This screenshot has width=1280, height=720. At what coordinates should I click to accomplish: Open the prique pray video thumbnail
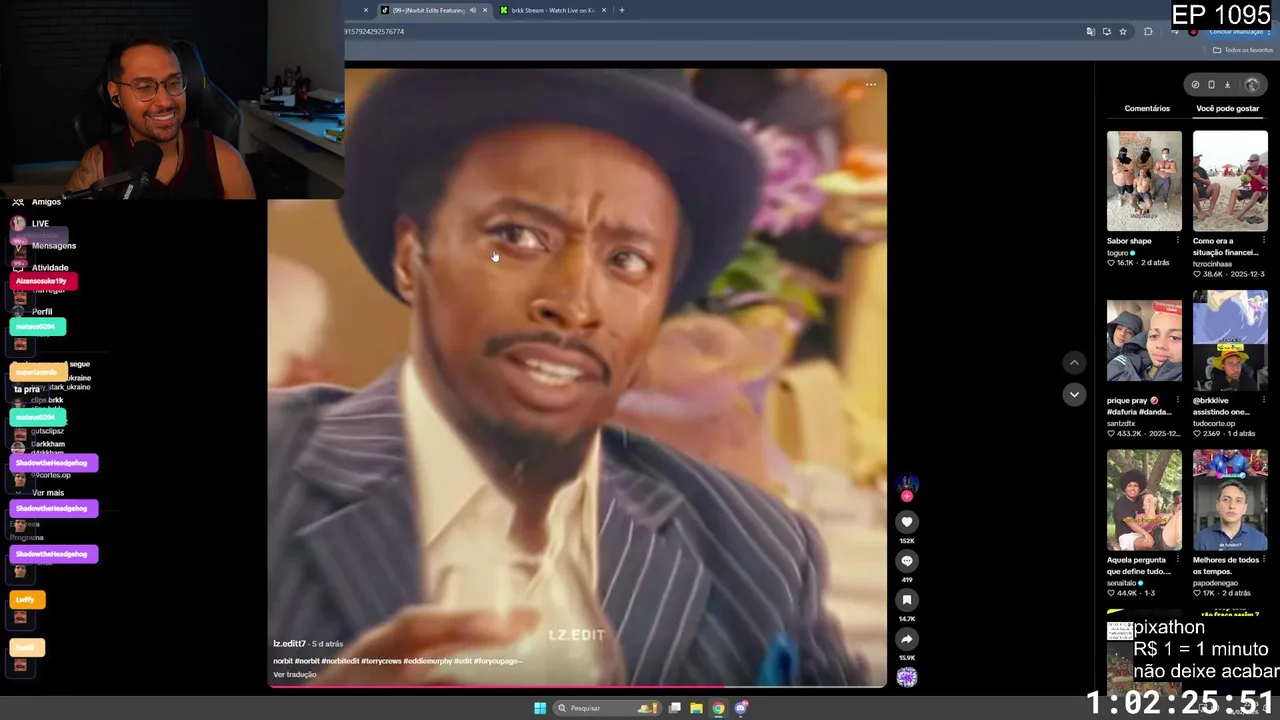click(1144, 341)
